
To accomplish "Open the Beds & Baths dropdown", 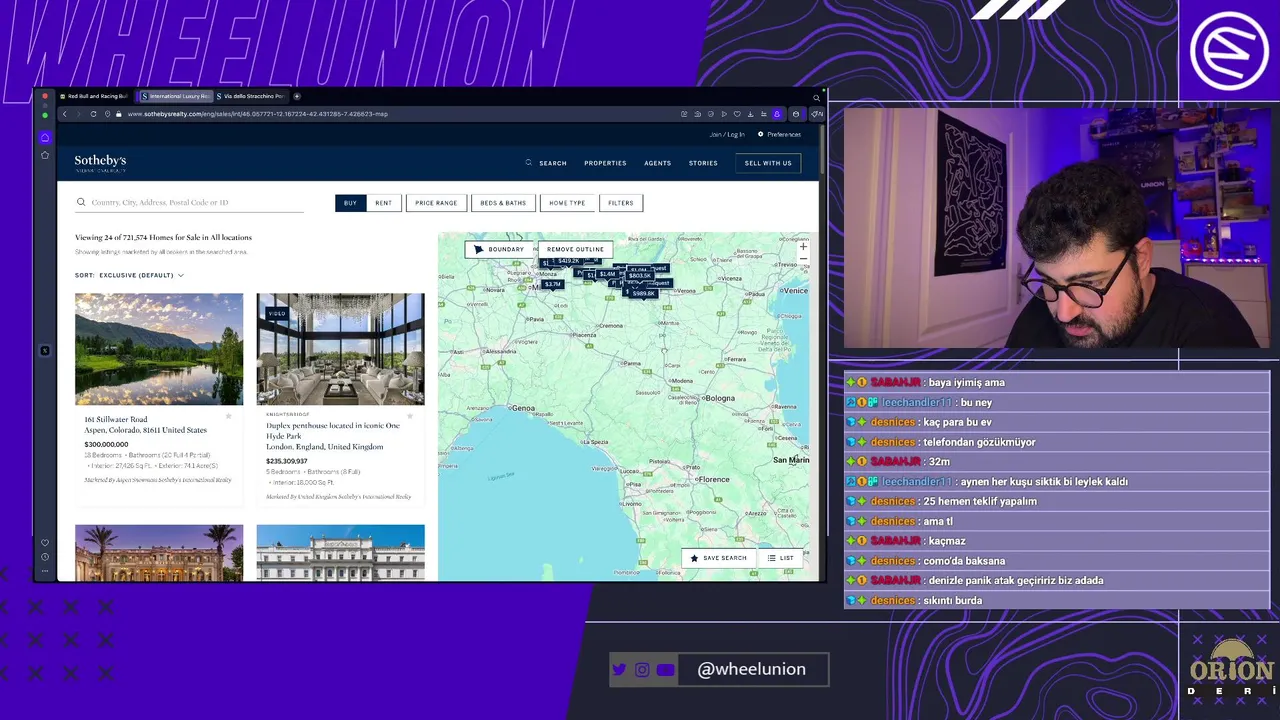I will pos(503,203).
